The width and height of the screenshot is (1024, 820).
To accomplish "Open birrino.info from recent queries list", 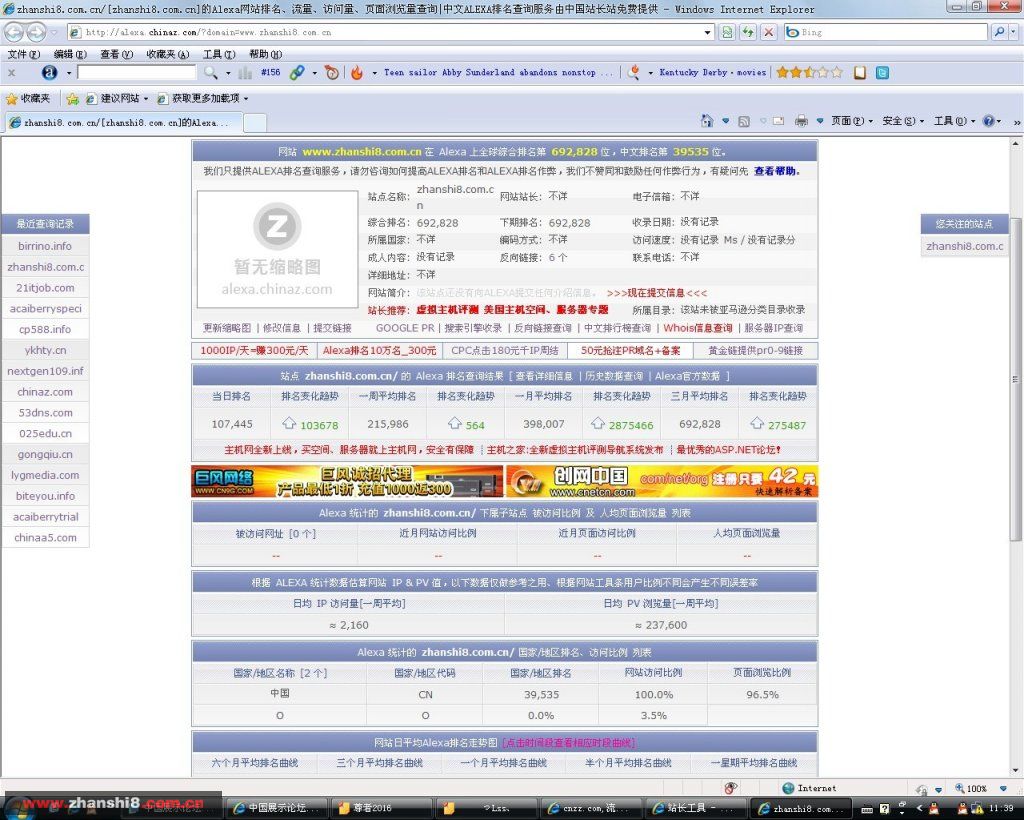I will (45, 246).
